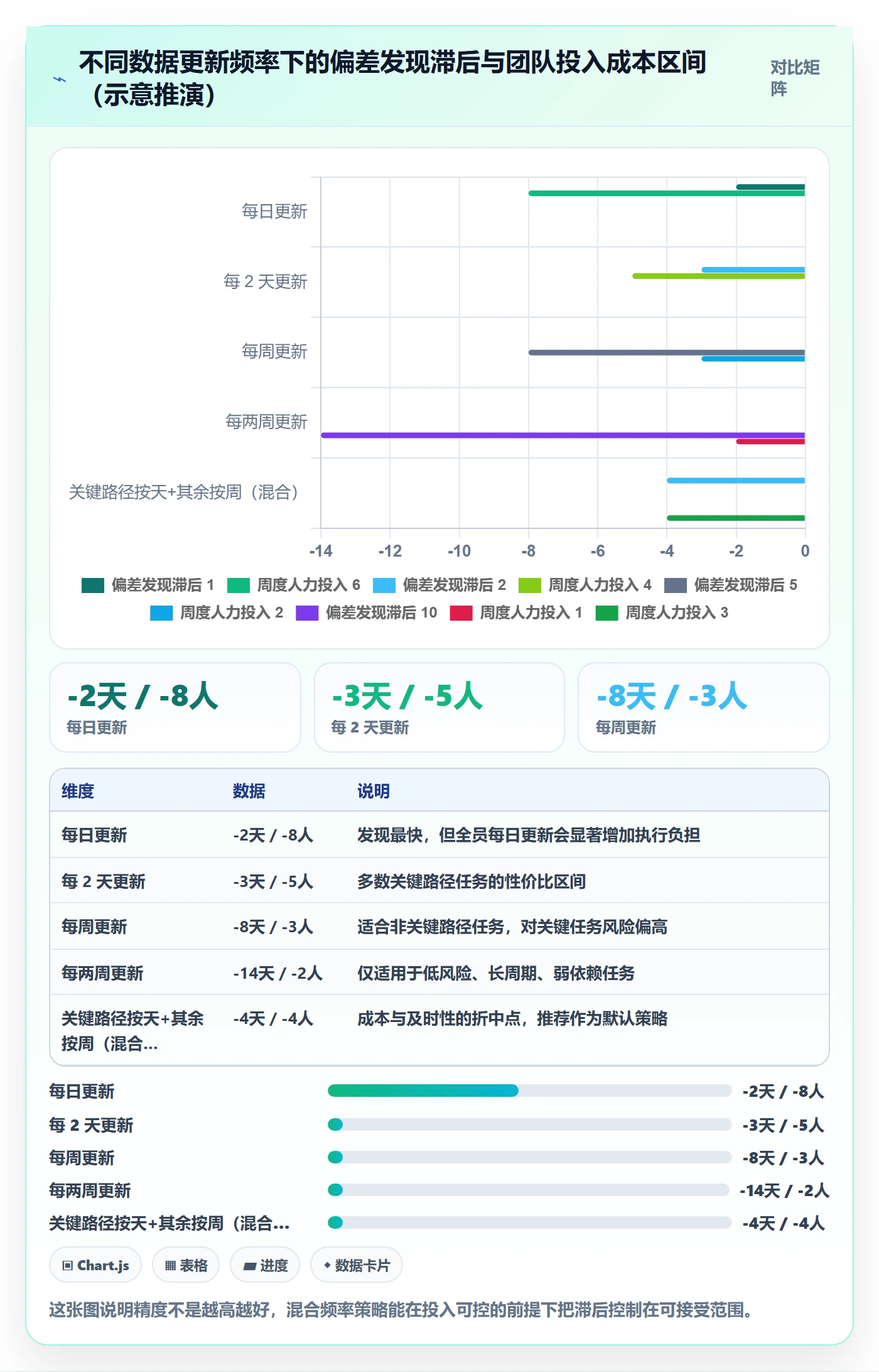Click the 数据卡片 tag chip
This screenshot has height=1372, width=879.
point(357,1265)
